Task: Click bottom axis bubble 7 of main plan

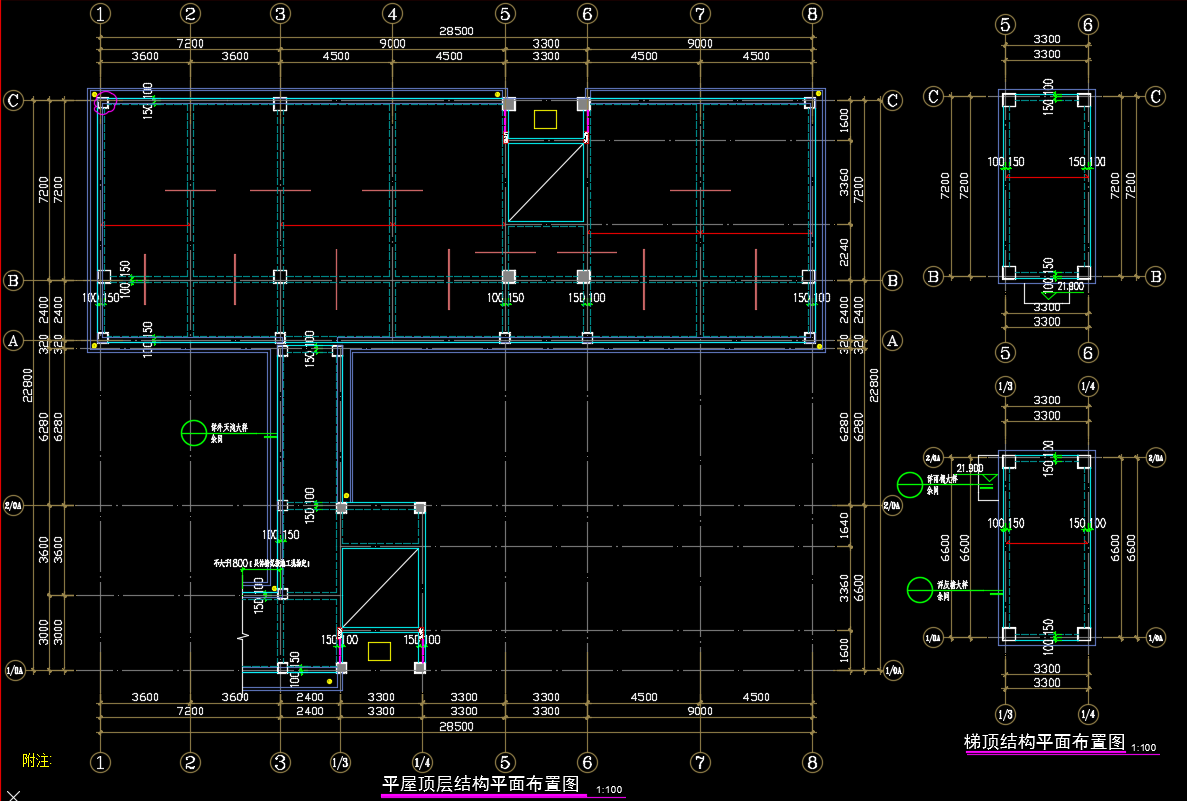Action: coord(700,762)
